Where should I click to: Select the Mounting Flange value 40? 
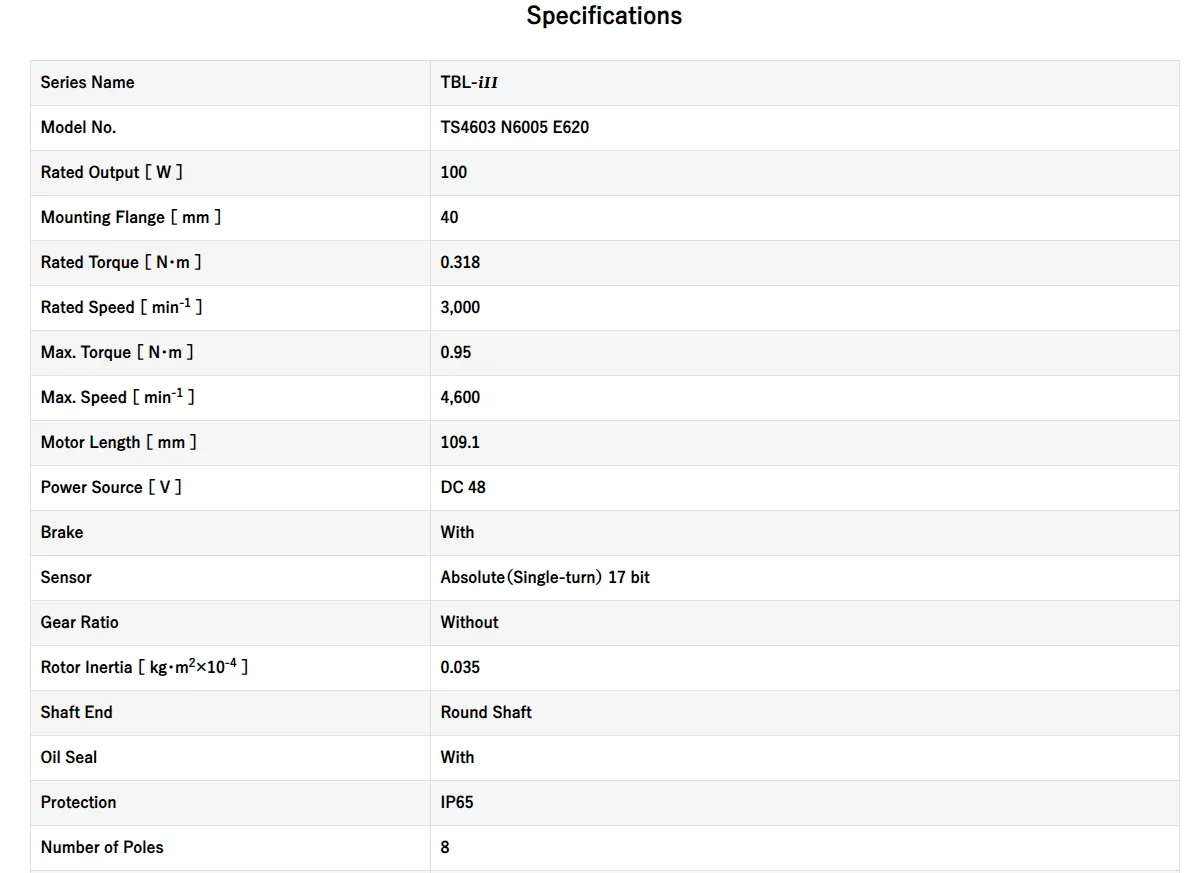point(449,217)
